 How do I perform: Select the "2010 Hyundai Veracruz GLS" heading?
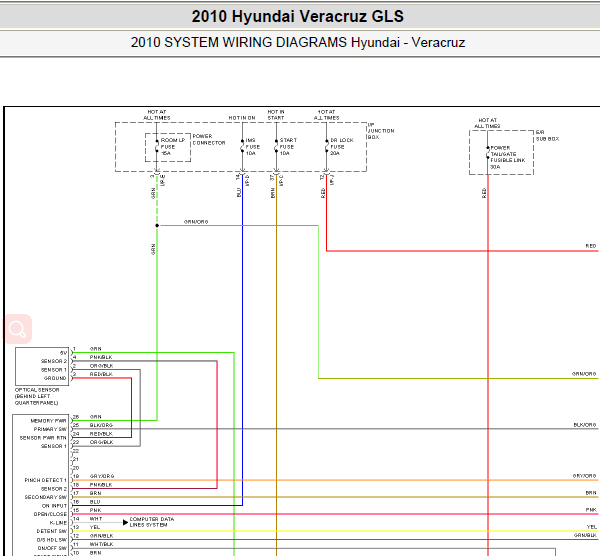(297, 16)
